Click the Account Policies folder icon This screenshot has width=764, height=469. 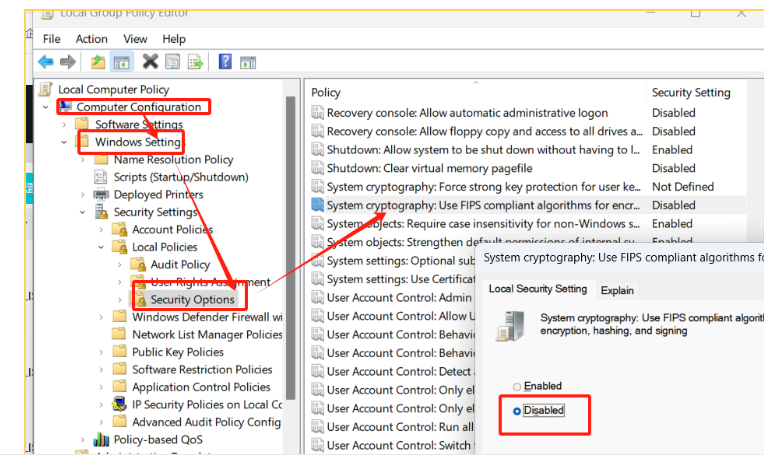click(119, 229)
